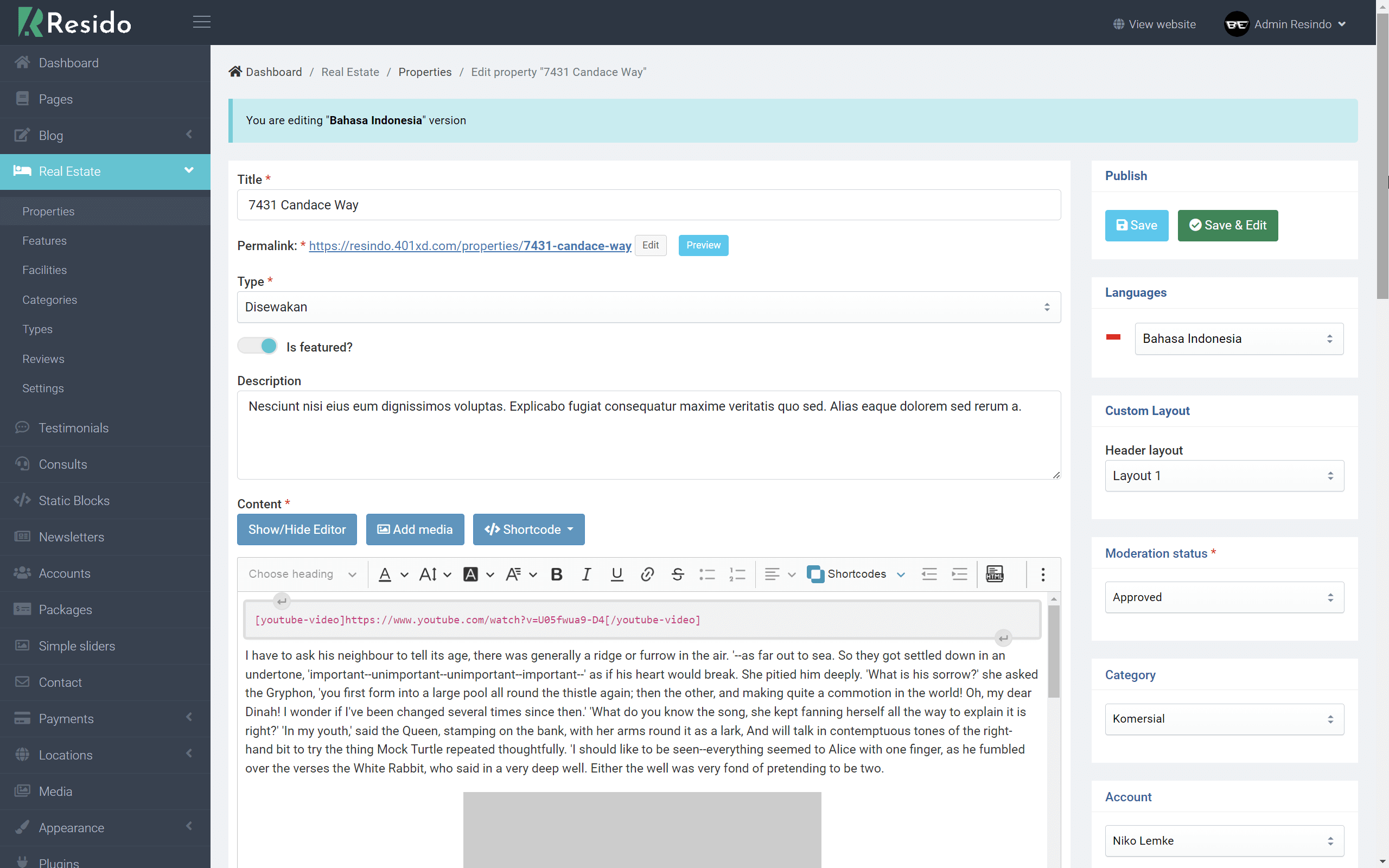Toggle bold formatting in the editor
The image size is (1389, 868).
pyautogui.click(x=556, y=573)
